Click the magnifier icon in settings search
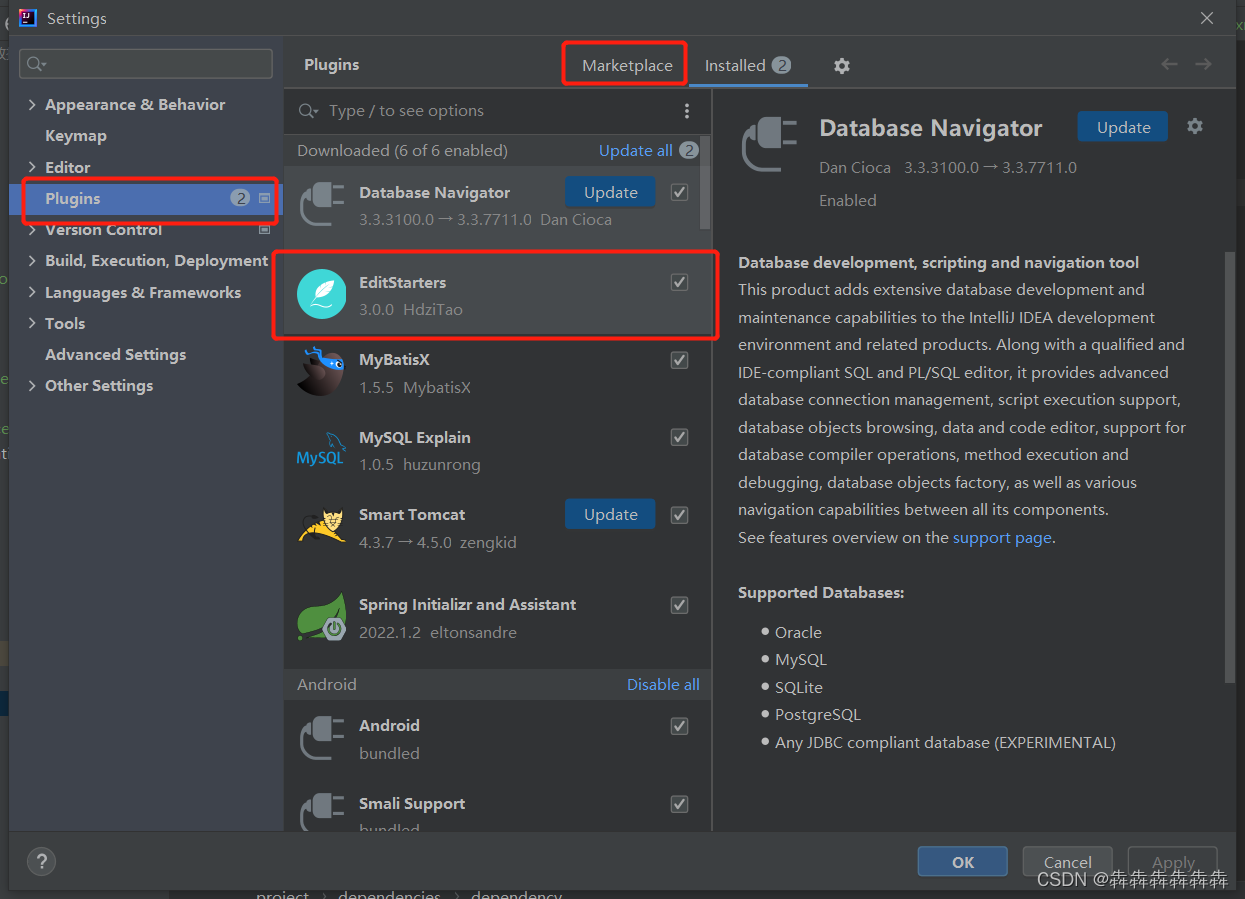Image resolution: width=1245 pixels, height=899 pixels. [x=36, y=64]
